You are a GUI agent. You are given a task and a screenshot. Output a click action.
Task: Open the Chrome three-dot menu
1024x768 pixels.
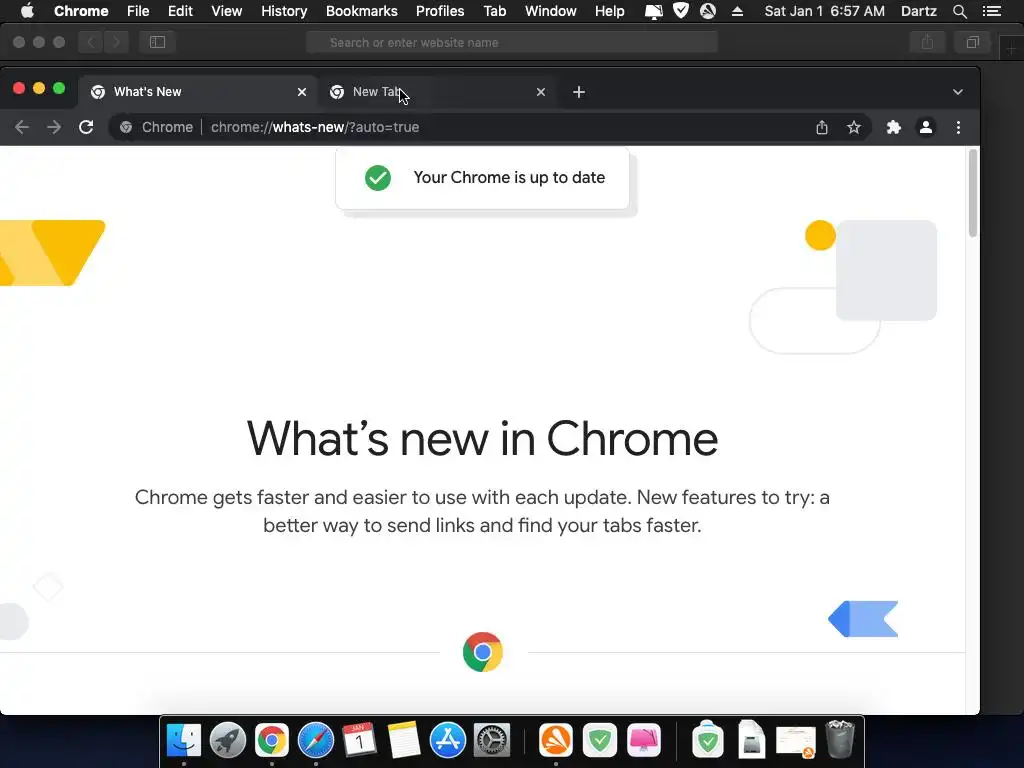click(958, 127)
